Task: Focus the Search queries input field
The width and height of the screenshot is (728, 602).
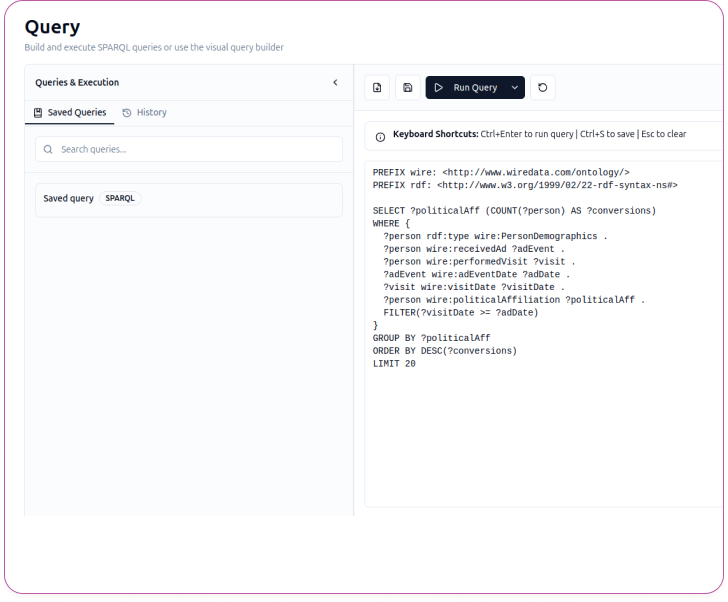Action: pos(189,149)
